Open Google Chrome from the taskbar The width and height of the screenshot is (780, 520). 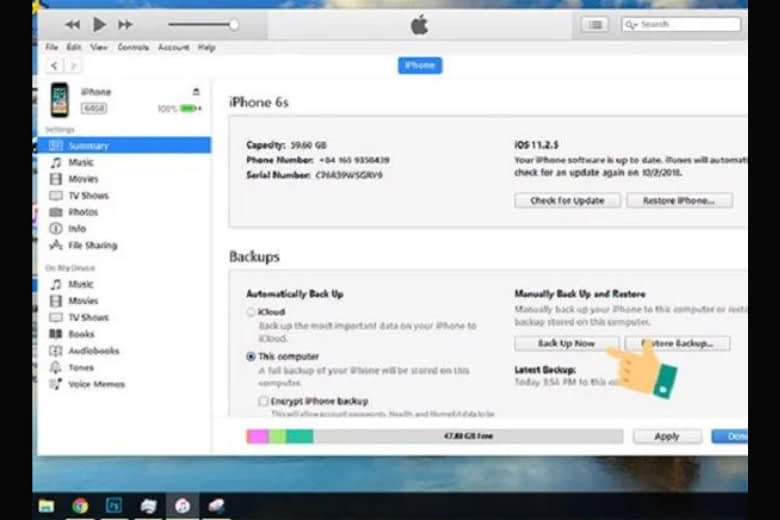[80, 506]
